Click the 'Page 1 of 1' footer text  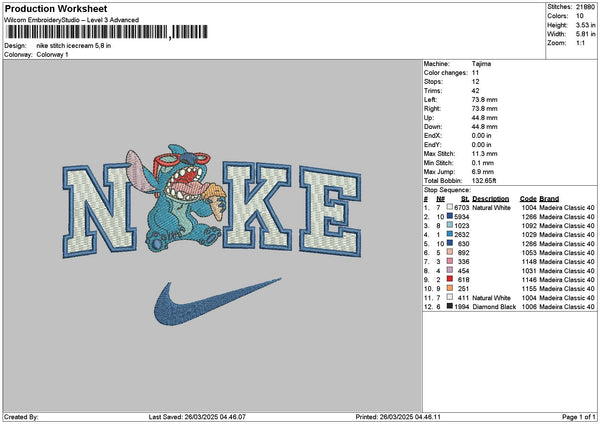click(579, 417)
